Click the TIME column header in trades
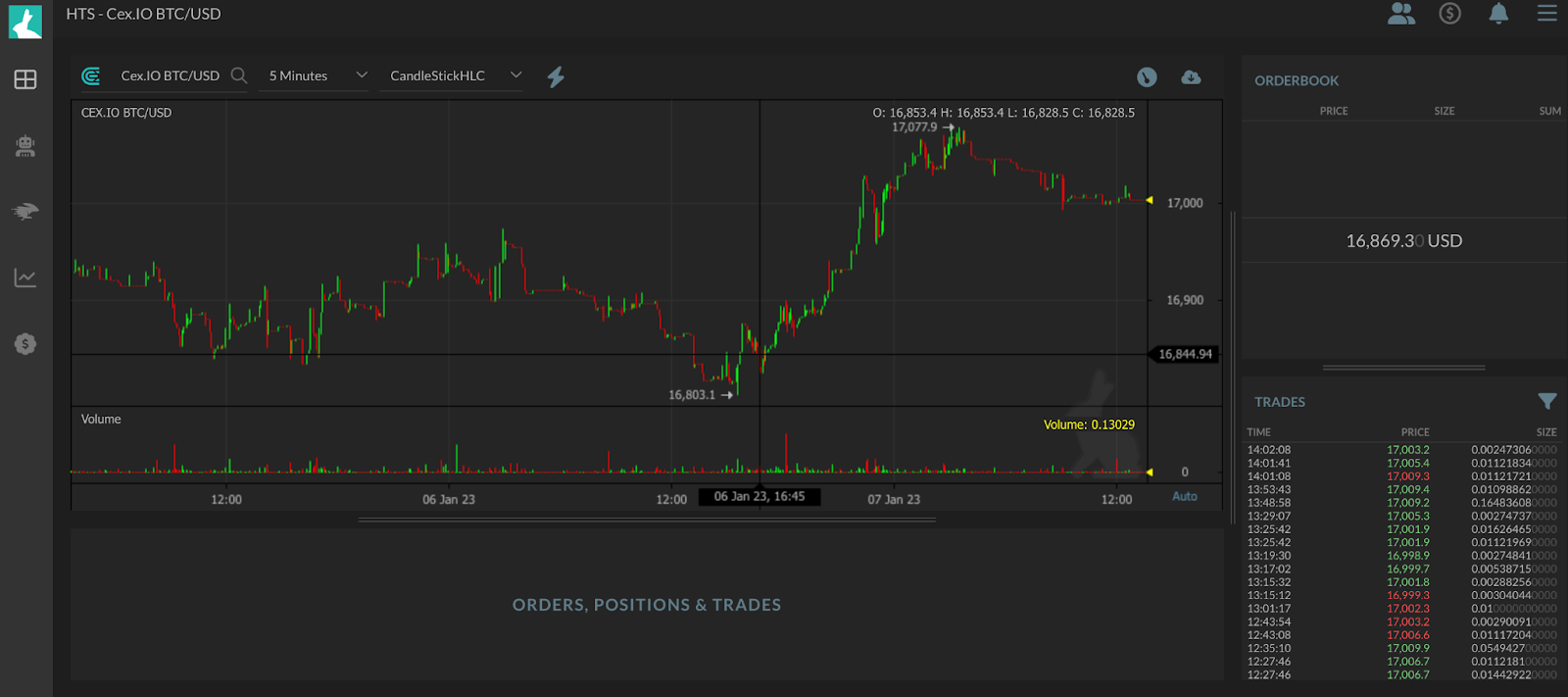 coord(1259,432)
